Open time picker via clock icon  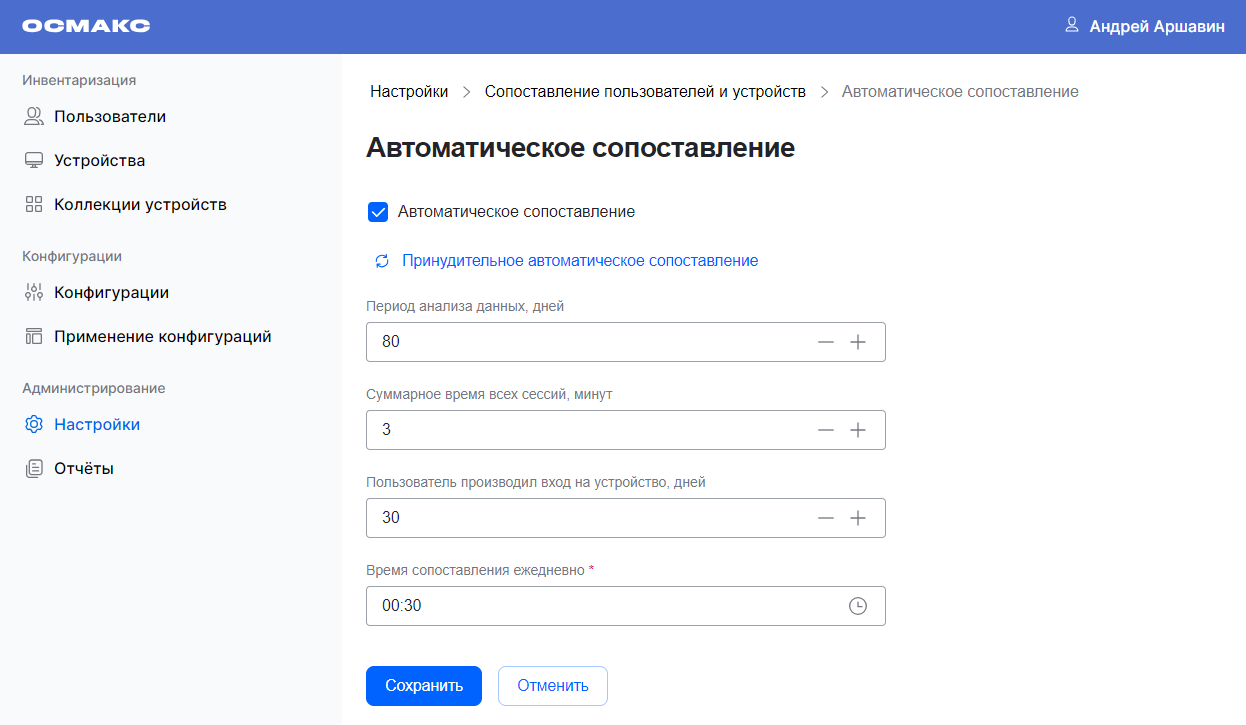tap(857, 606)
